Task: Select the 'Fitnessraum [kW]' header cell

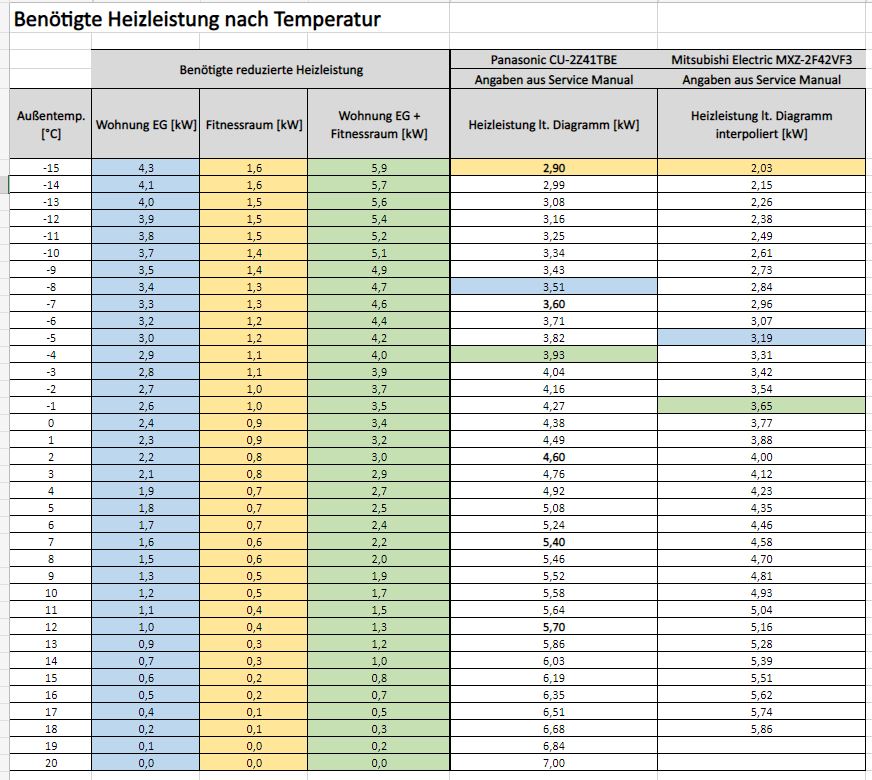Action: coord(254,124)
